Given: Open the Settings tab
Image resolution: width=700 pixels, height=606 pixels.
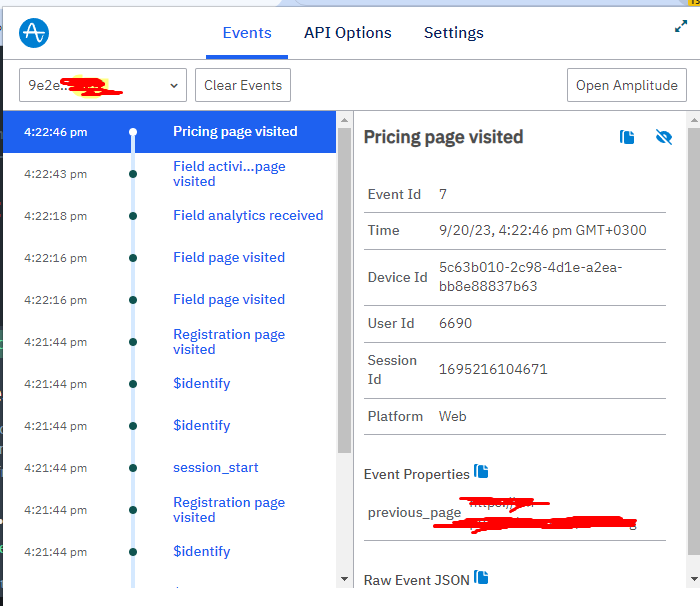Looking at the screenshot, I should [454, 33].
